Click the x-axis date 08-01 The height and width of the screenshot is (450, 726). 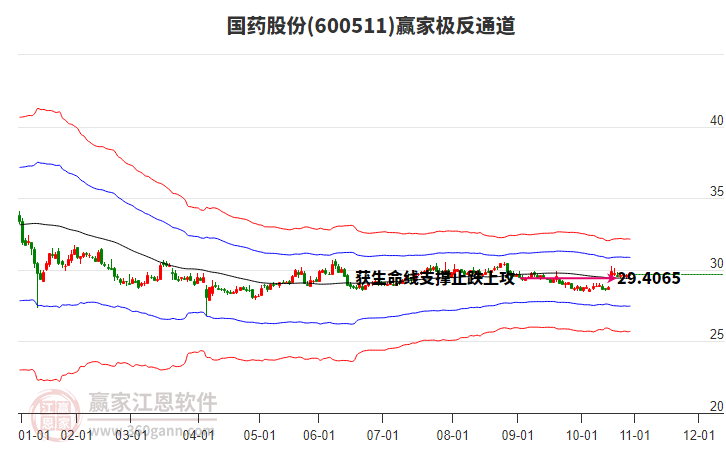pos(452,436)
